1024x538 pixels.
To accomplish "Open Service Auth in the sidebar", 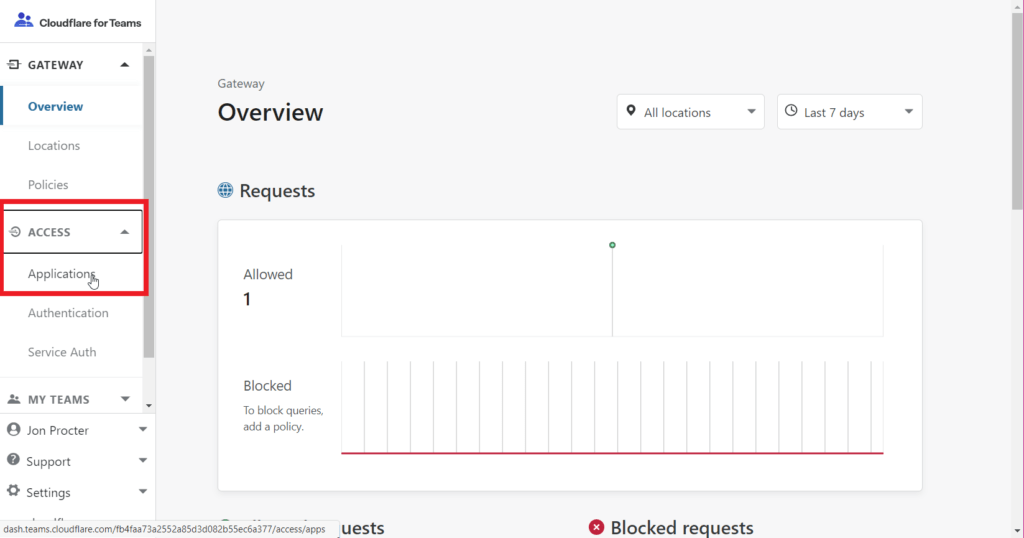I will click(x=62, y=352).
